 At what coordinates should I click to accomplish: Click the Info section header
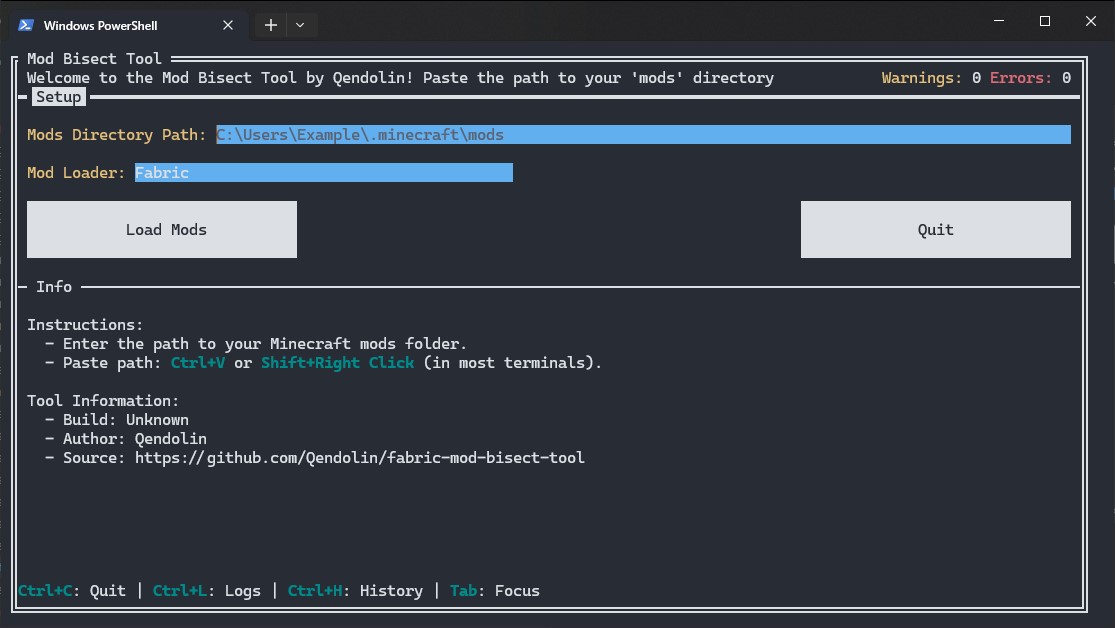click(54, 287)
